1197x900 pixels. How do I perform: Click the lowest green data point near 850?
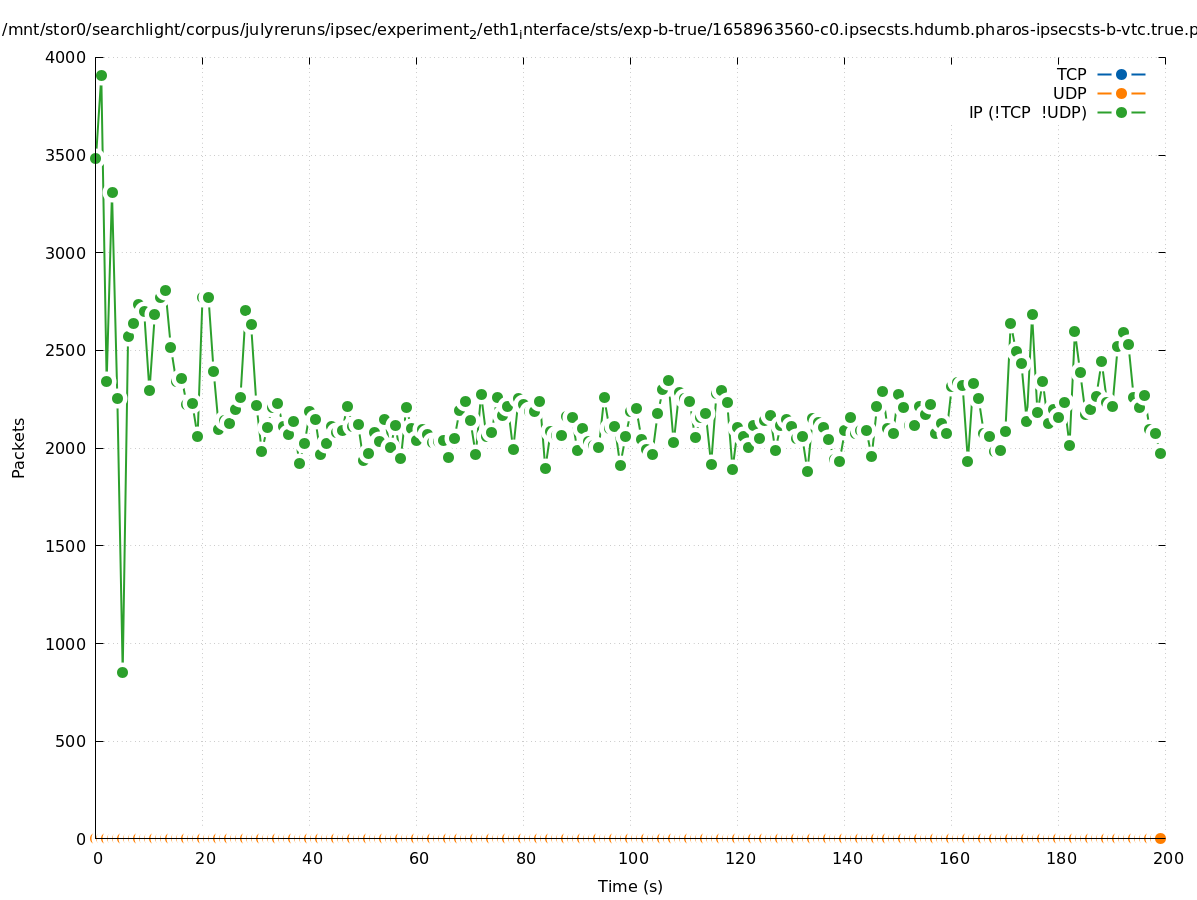click(x=122, y=672)
